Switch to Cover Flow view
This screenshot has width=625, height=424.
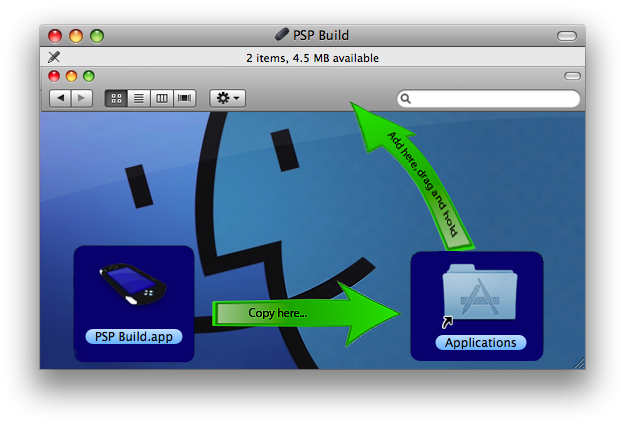coord(185,98)
